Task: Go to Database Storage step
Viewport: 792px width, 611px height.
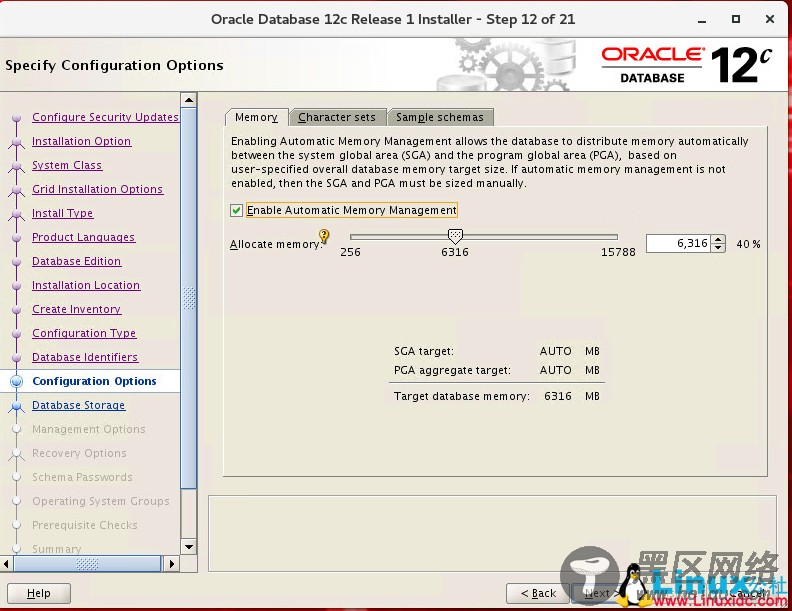Action: coord(78,405)
